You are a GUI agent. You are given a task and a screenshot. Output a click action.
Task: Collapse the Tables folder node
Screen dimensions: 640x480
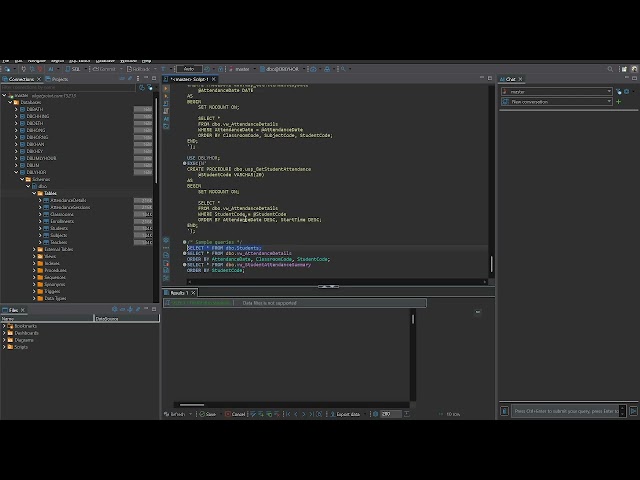tap(34, 193)
